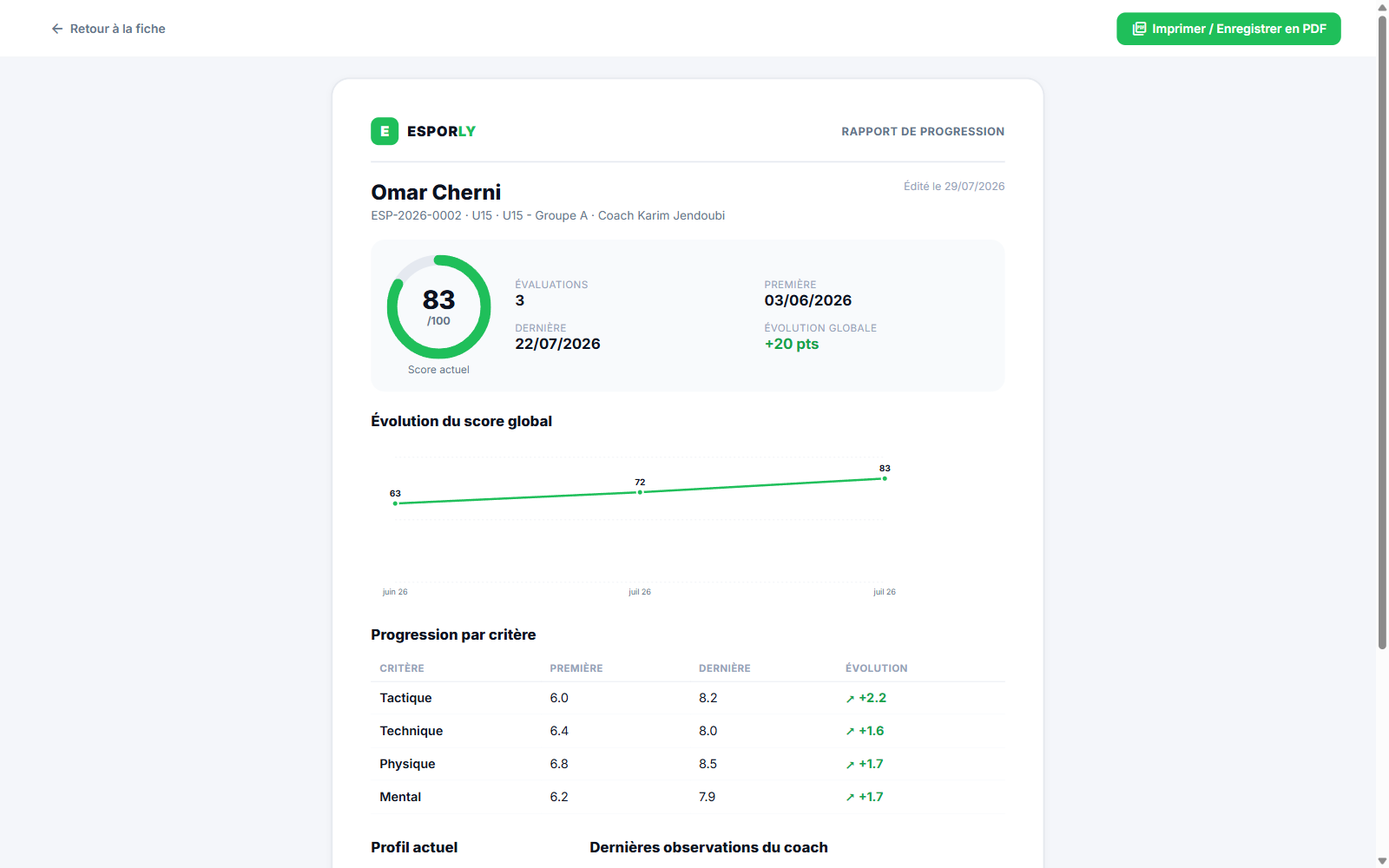Click Tactique's last score '8.2'
The height and width of the screenshot is (868, 1389).
coord(708,698)
